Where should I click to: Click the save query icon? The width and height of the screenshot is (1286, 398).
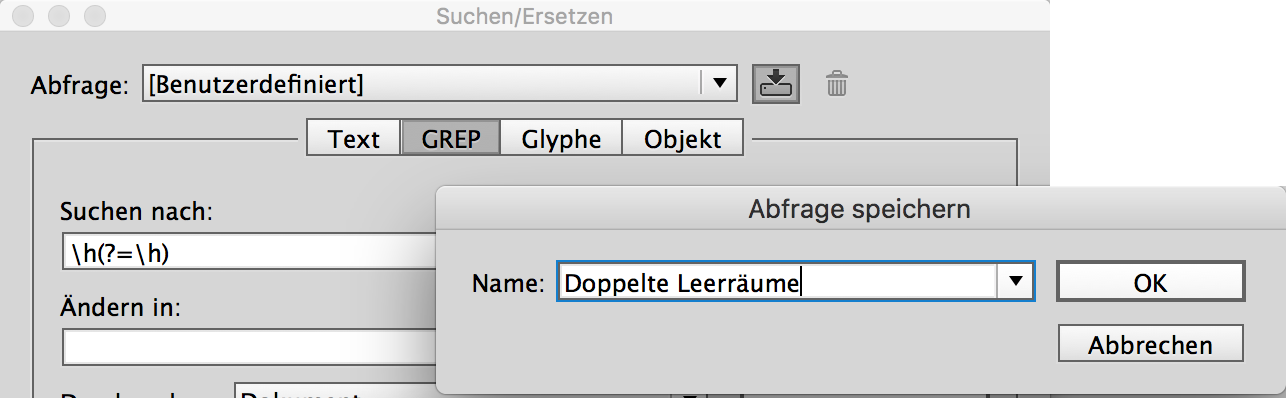click(x=776, y=84)
